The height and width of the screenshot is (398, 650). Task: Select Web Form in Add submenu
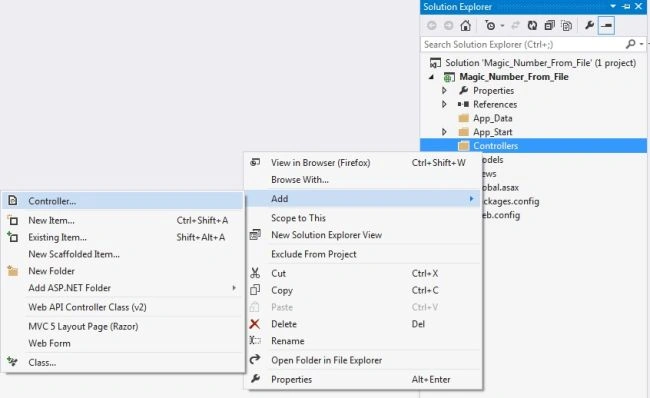tap(123, 343)
